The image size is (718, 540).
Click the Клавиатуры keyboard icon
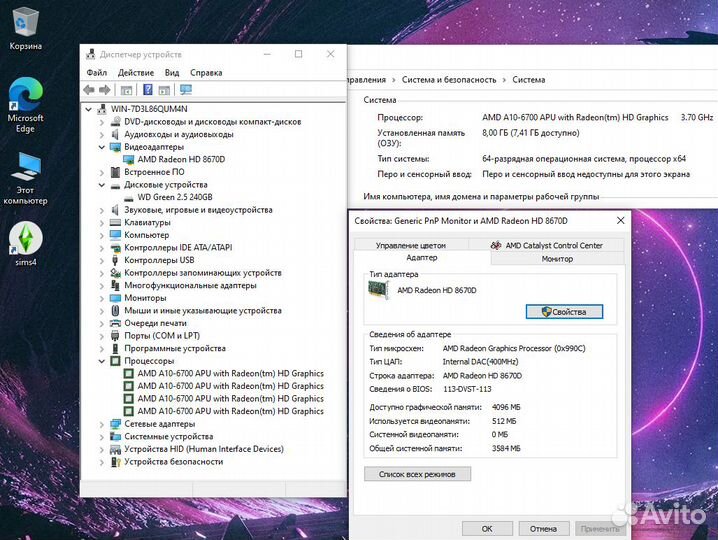coord(115,223)
